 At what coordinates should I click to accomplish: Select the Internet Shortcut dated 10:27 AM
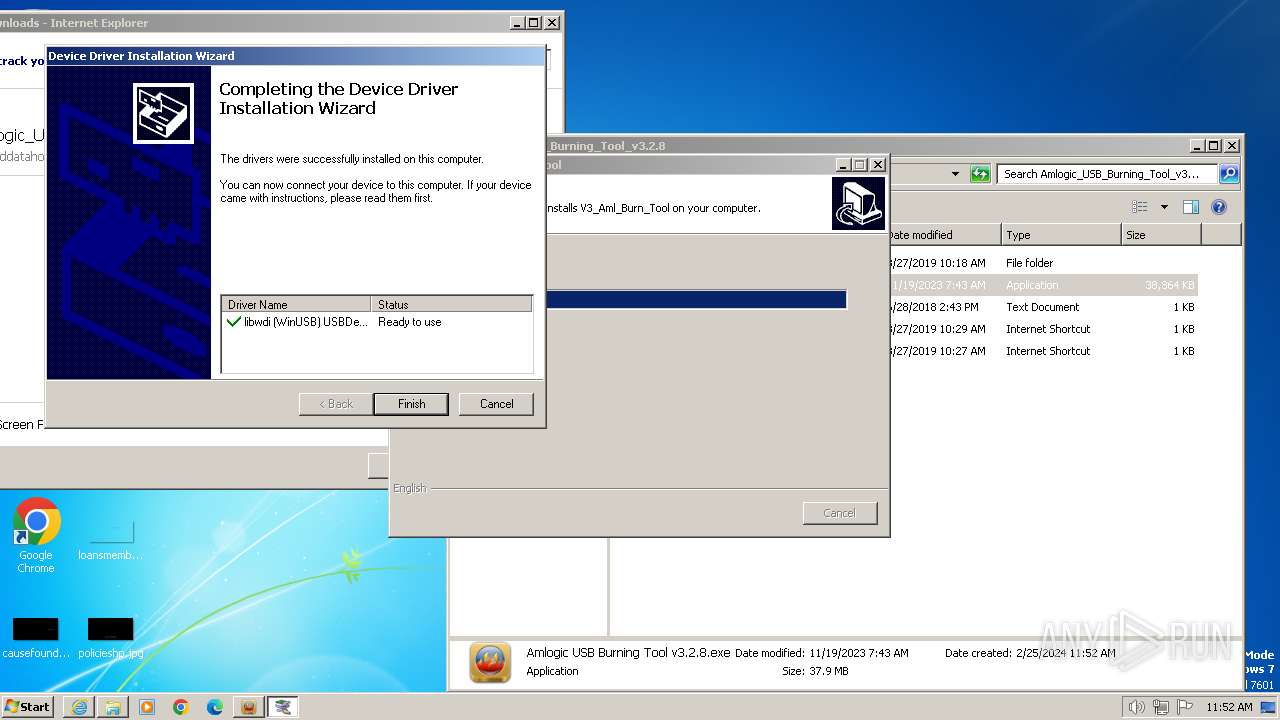point(1043,351)
